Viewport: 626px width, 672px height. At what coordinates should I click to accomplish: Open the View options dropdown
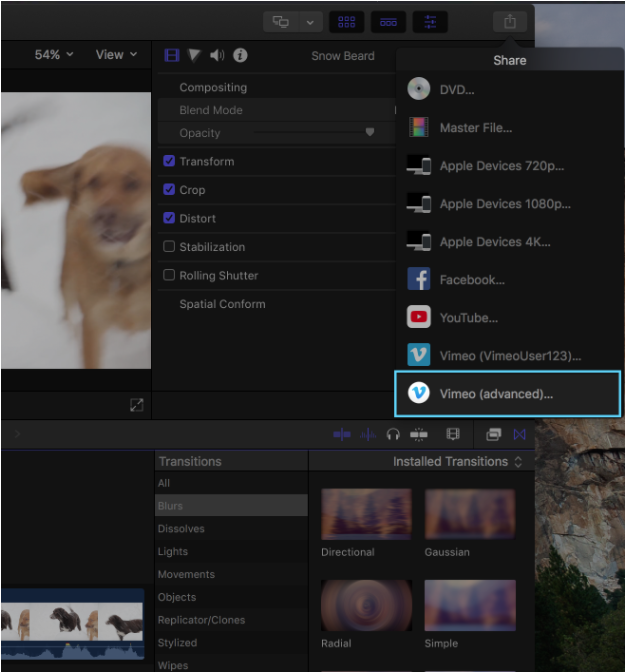tap(115, 55)
